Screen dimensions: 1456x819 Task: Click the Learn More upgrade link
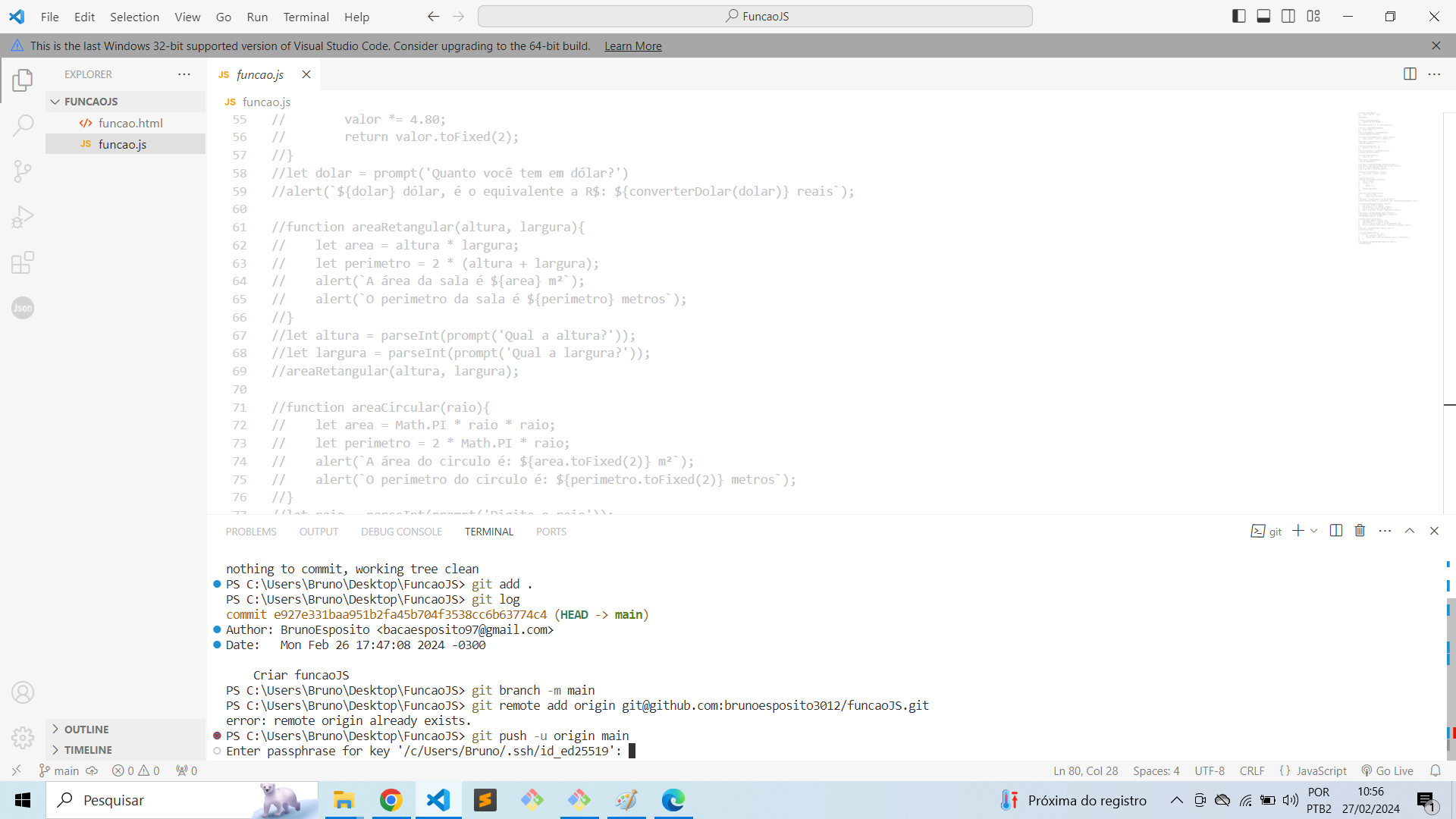click(633, 46)
